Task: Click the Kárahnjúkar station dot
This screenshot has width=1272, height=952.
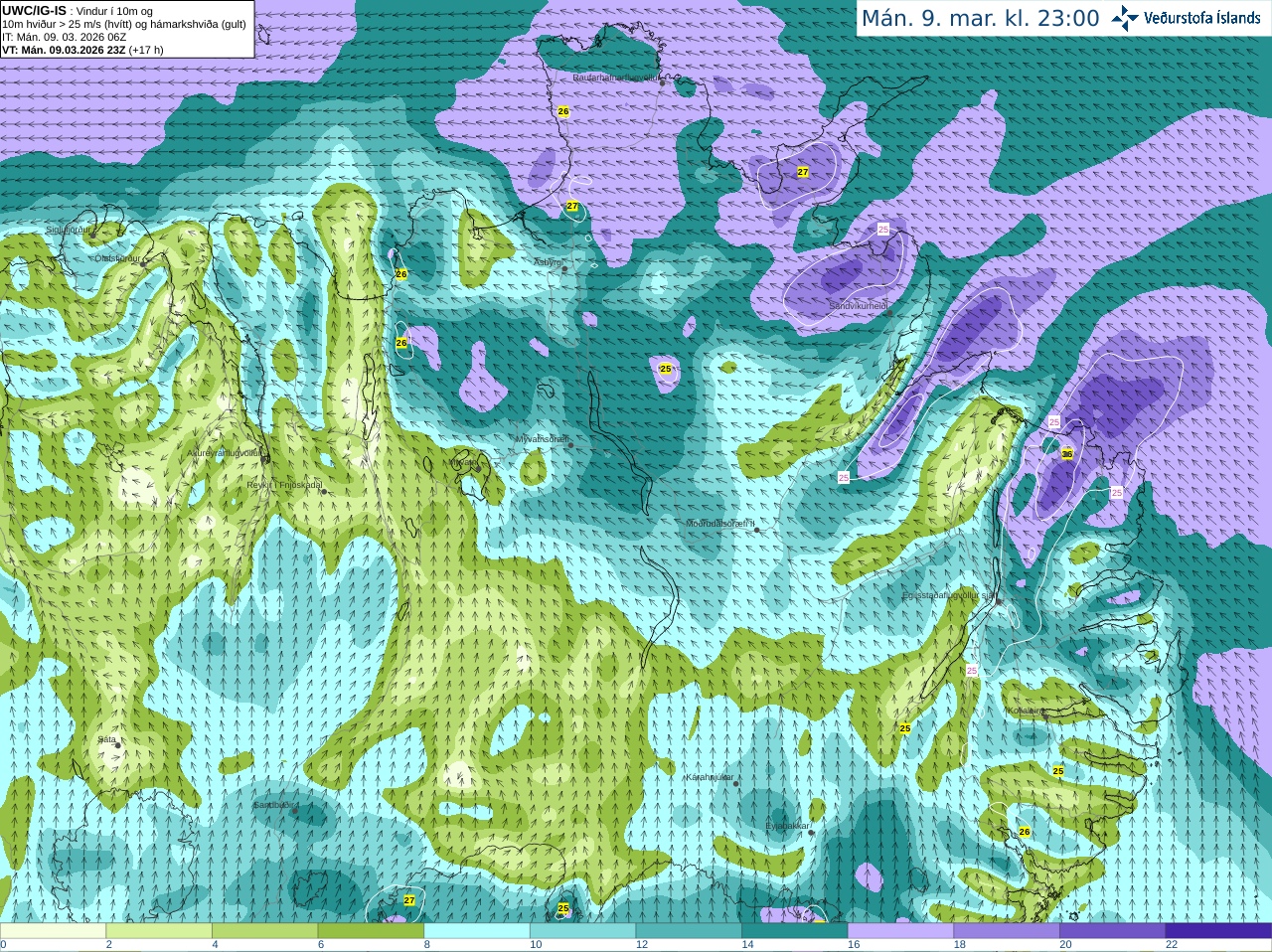Action: pyautogui.click(x=736, y=784)
